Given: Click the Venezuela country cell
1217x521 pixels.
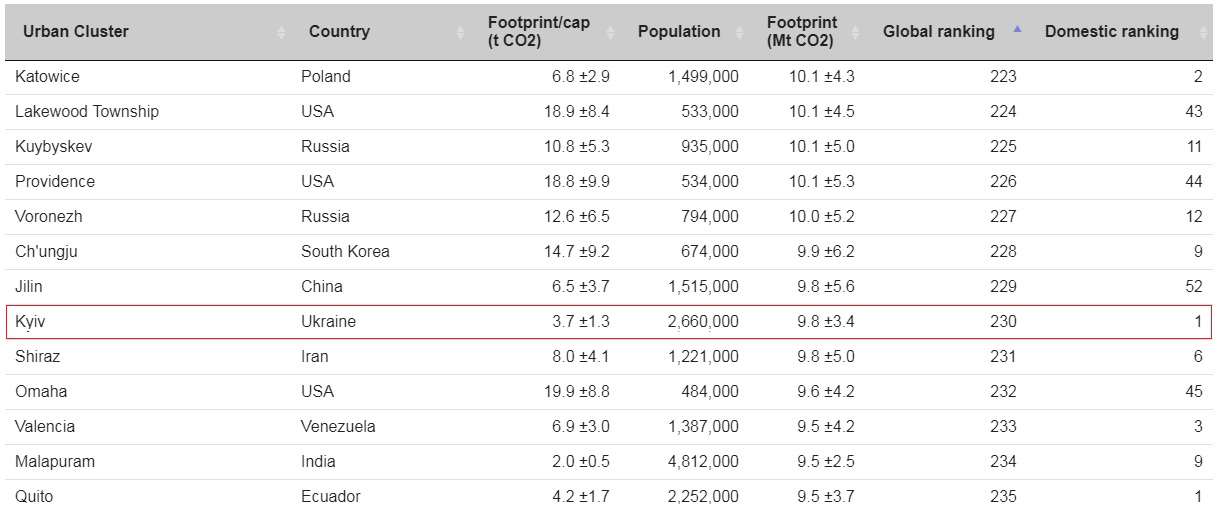Looking at the screenshot, I should pyautogui.click(x=338, y=427).
